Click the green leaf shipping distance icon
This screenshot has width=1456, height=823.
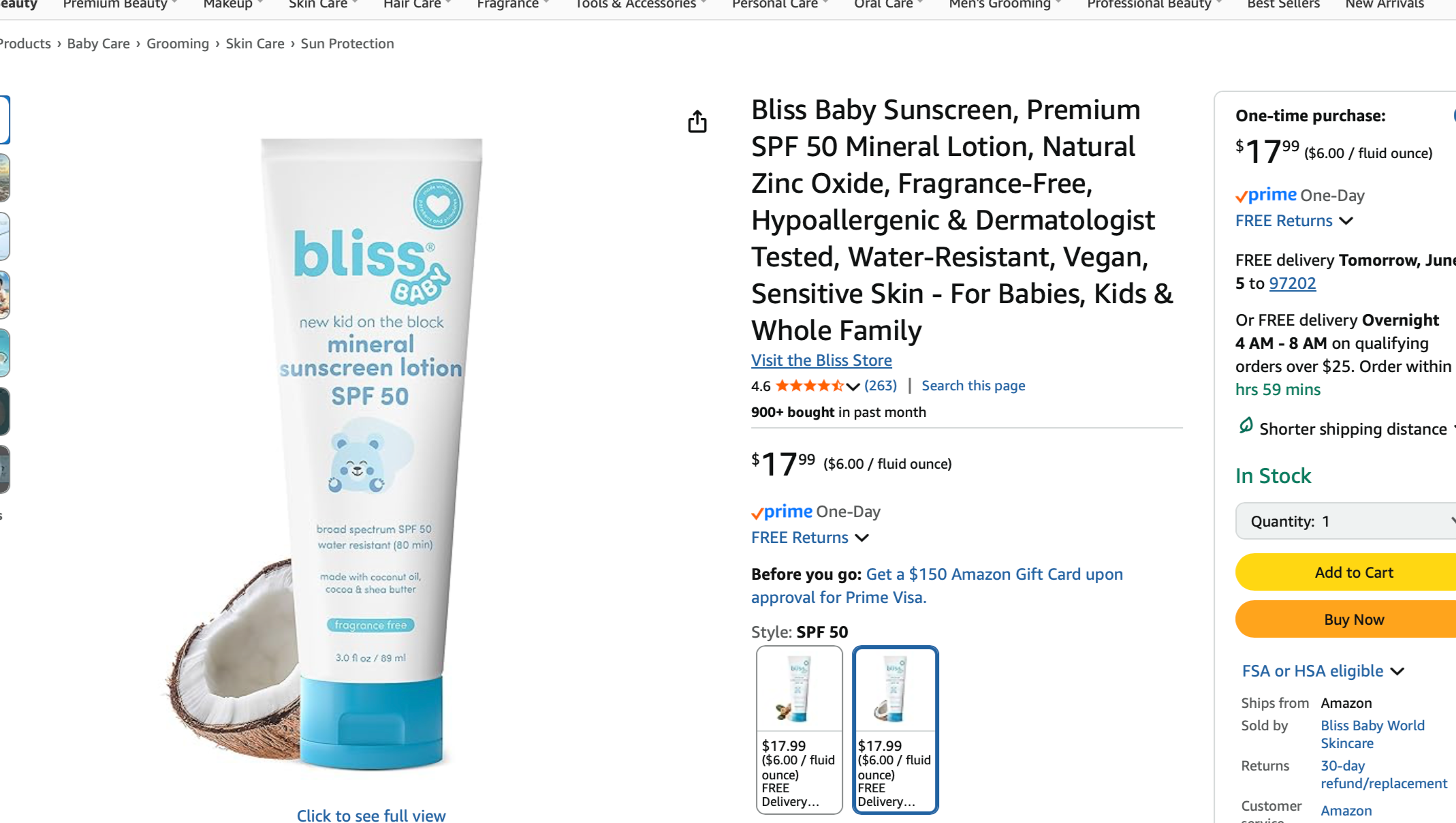point(1246,426)
